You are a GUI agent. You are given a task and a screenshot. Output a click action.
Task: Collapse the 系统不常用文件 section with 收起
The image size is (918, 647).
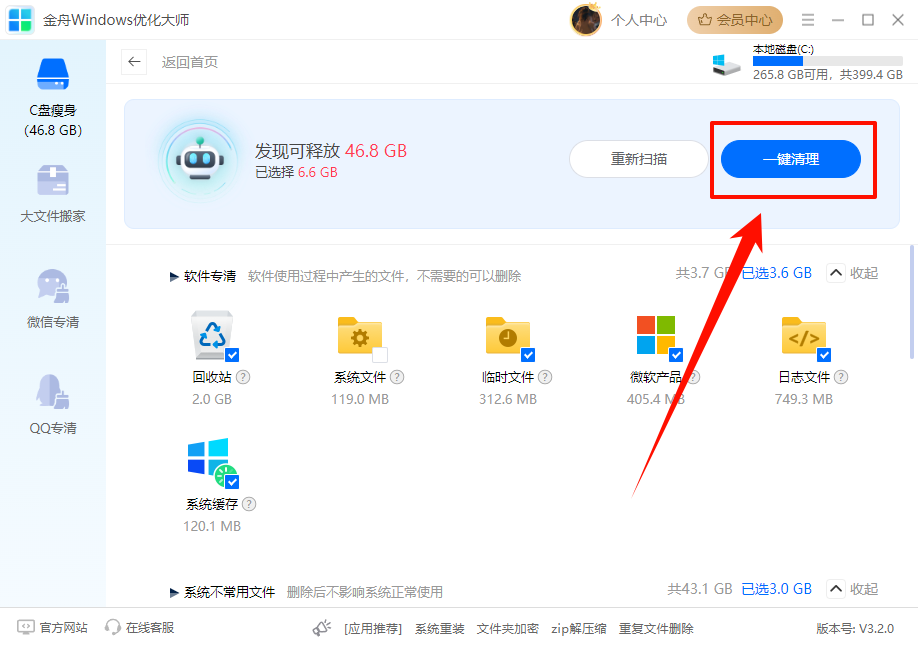click(x=852, y=588)
